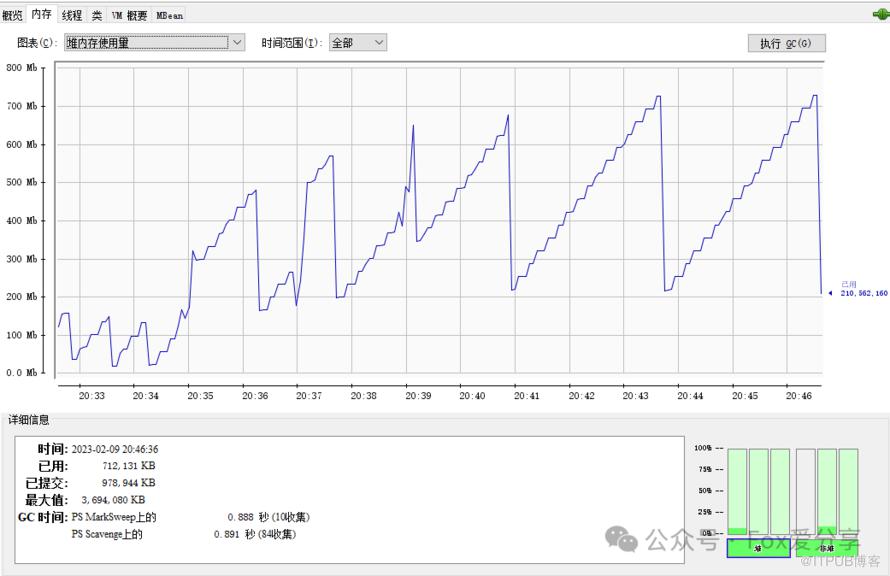The height and width of the screenshot is (576, 890).
Task: Go to the VM 概要 tab
Action: click(x=129, y=15)
